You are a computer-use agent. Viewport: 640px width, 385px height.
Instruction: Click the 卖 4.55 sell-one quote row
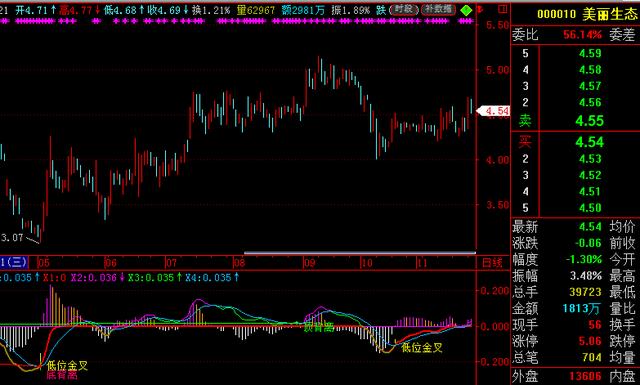point(576,121)
